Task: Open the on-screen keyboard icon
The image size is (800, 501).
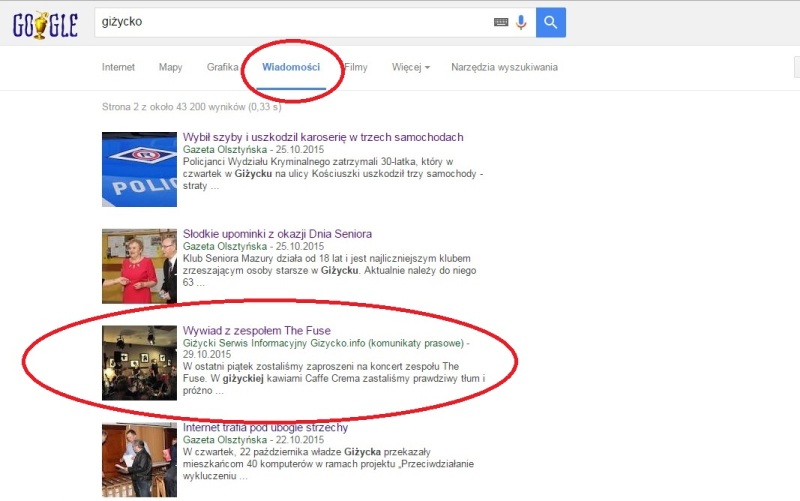Action: [501, 22]
